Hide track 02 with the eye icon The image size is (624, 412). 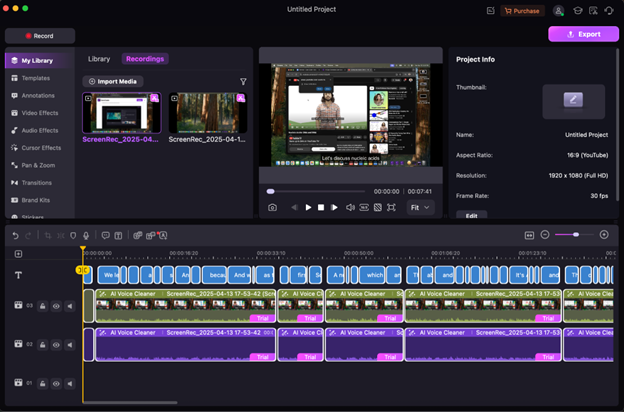(x=56, y=345)
